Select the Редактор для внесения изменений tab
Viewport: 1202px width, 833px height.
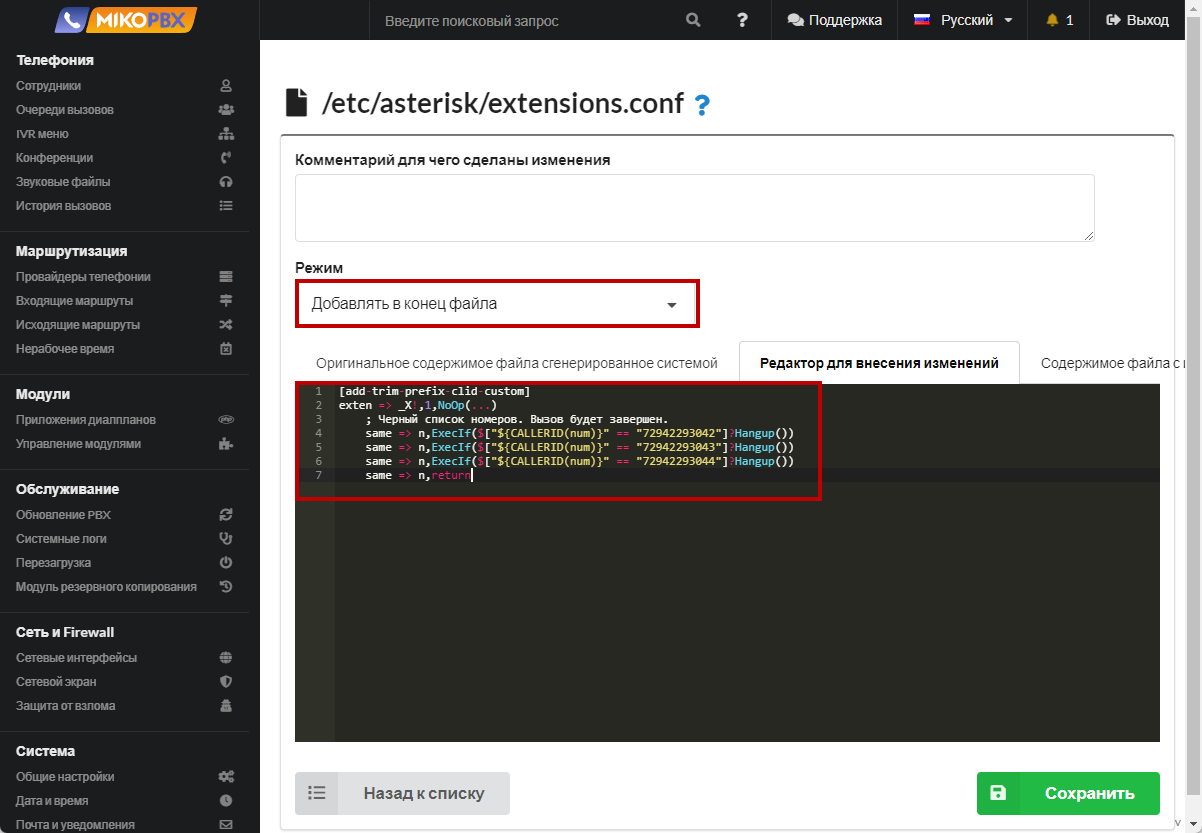click(878, 363)
